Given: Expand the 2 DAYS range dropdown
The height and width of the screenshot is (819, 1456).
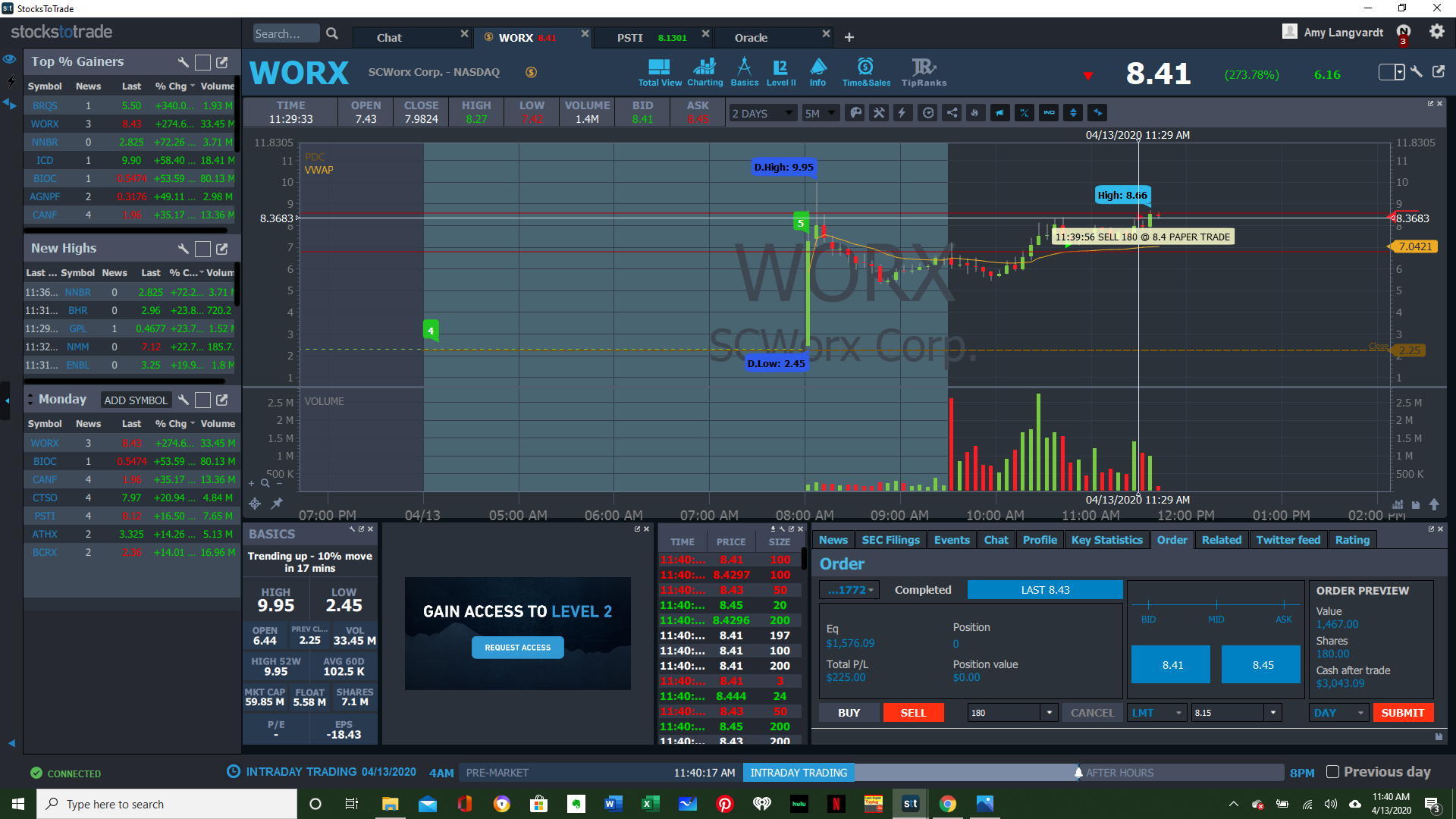Looking at the screenshot, I should pyautogui.click(x=762, y=113).
